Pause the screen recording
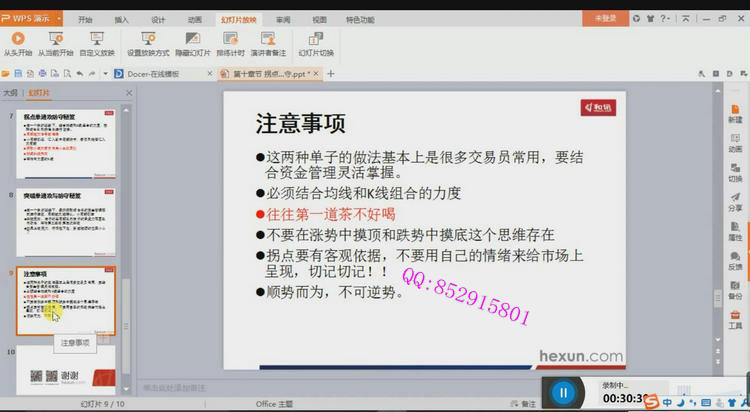Viewport: 750px width, 412px height. pyautogui.click(x=563, y=392)
